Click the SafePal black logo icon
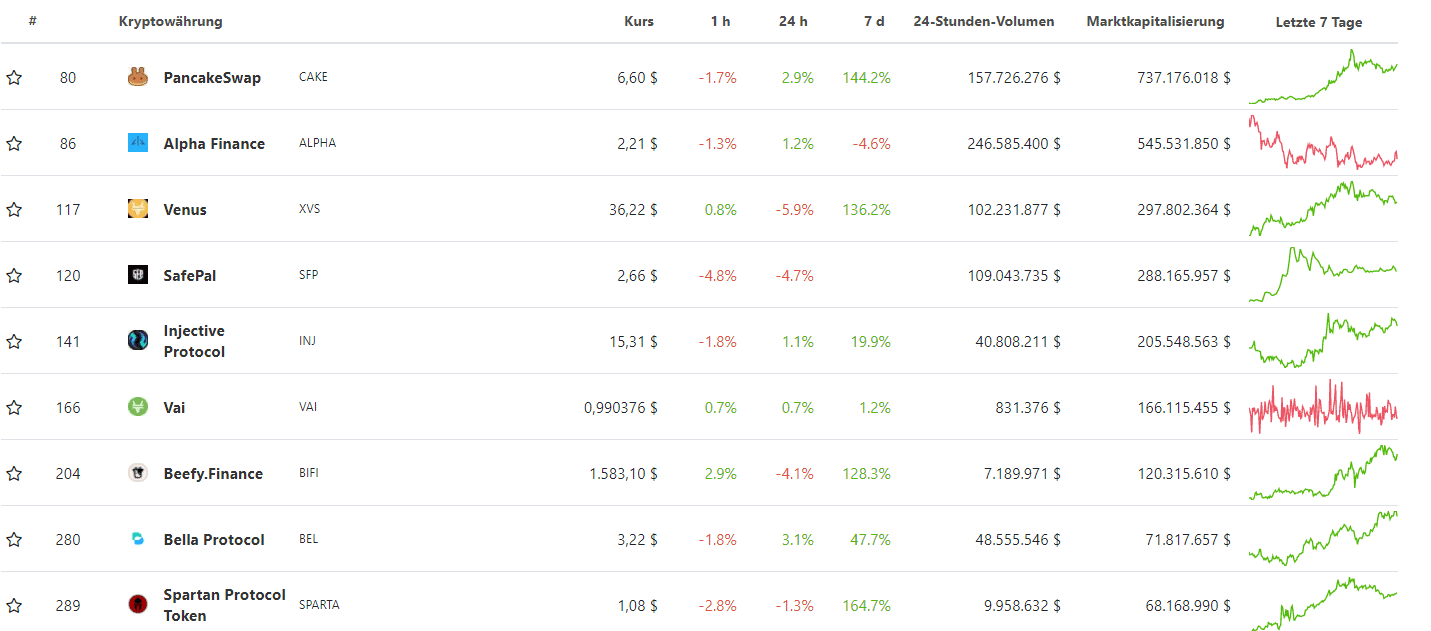 [x=138, y=275]
